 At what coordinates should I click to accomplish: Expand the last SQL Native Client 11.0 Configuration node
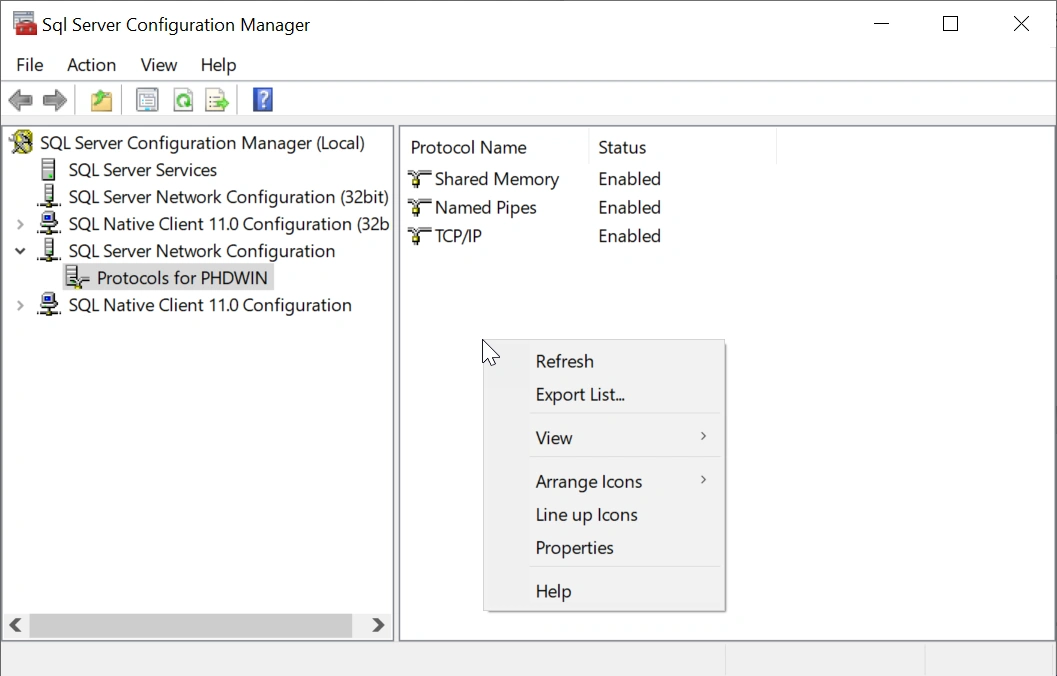click(x=20, y=305)
